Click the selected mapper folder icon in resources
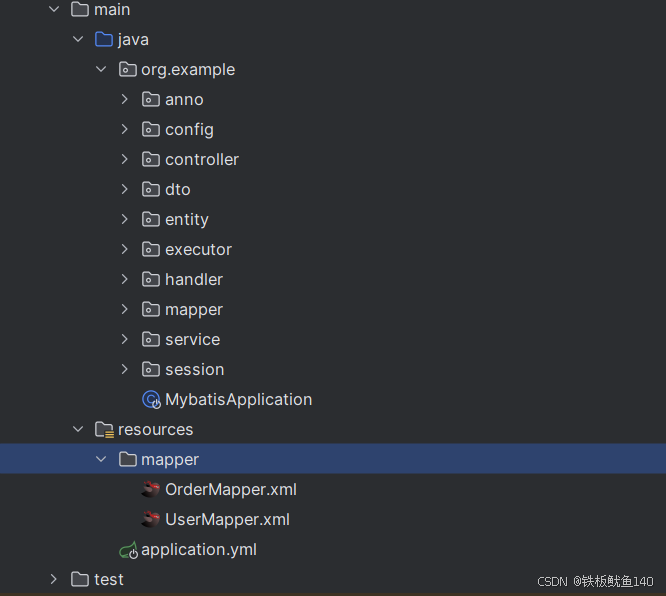The image size is (666, 596). [x=127, y=459]
